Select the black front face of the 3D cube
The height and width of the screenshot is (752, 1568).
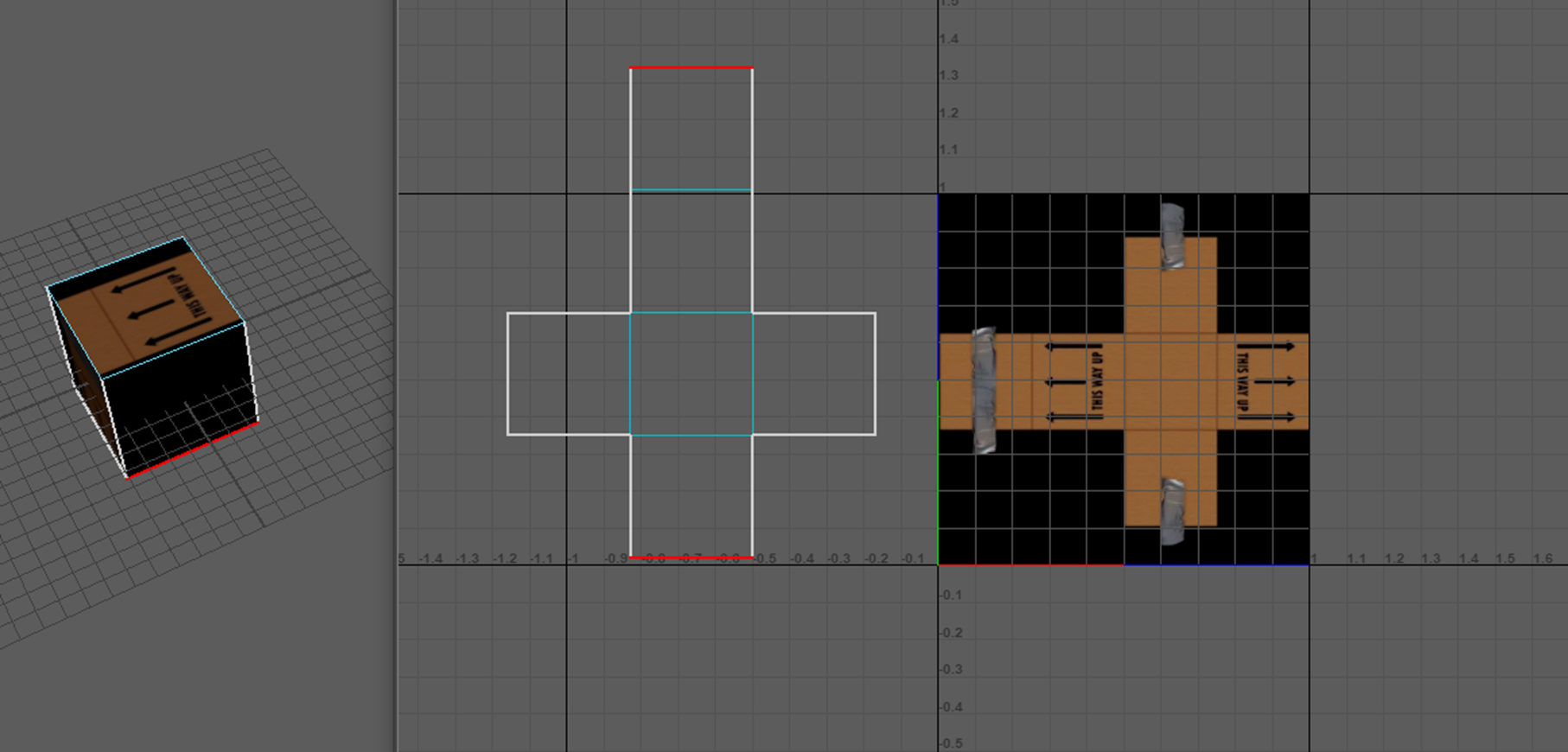click(x=182, y=398)
